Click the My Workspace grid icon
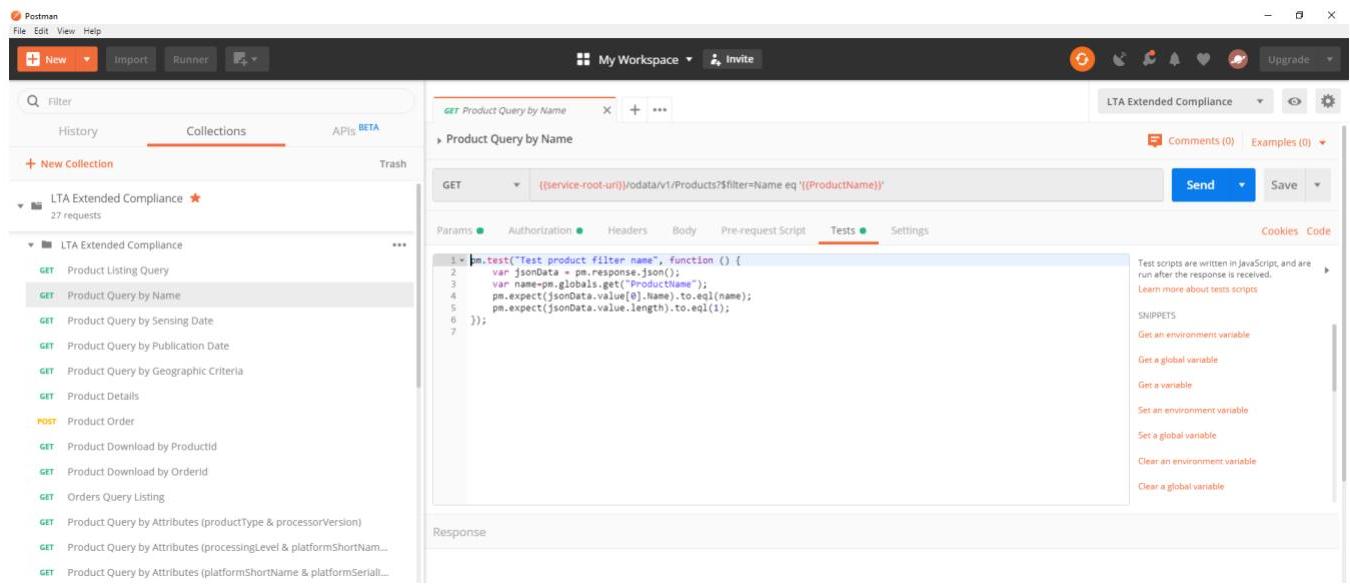Screen dimensions: 1350x587 584,60
